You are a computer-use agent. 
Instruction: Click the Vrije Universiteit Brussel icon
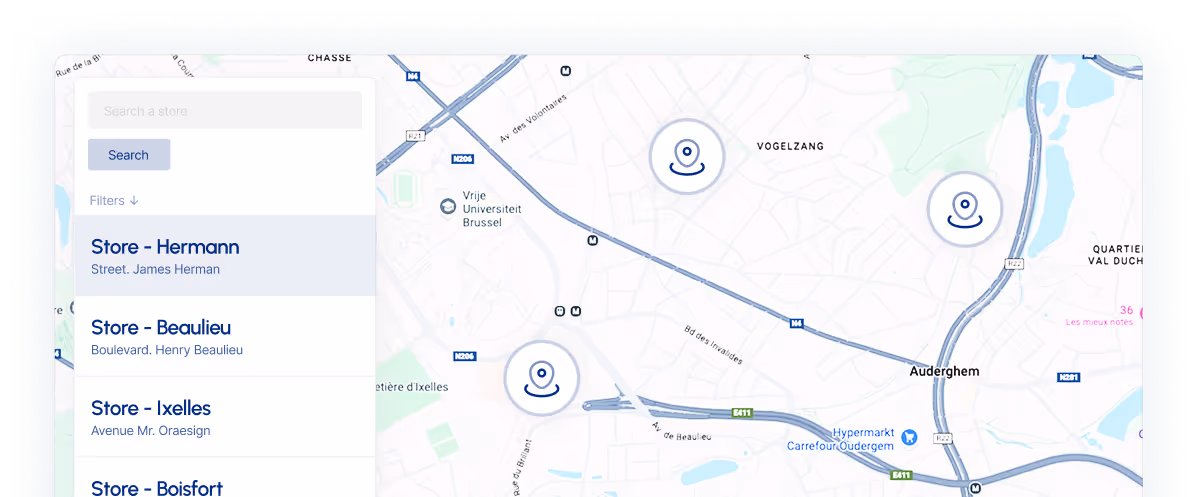click(448, 206)
